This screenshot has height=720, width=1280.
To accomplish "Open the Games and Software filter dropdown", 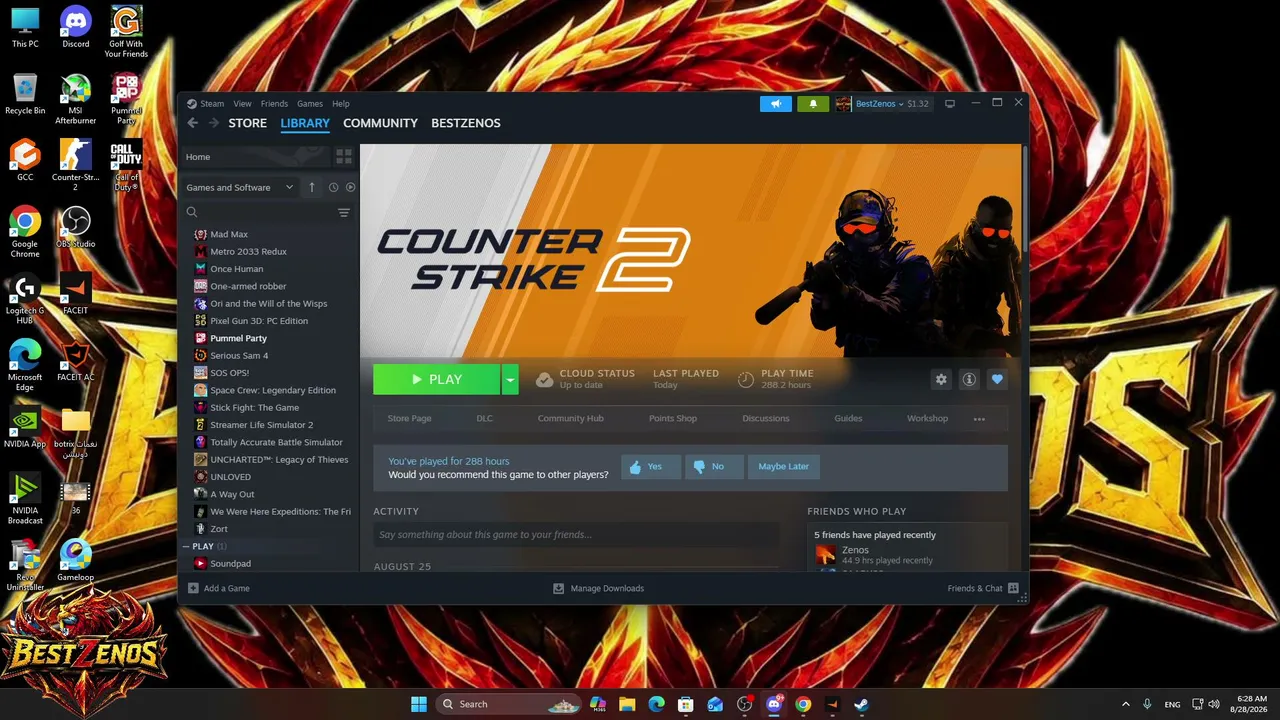I will click(x=240, y=187).
